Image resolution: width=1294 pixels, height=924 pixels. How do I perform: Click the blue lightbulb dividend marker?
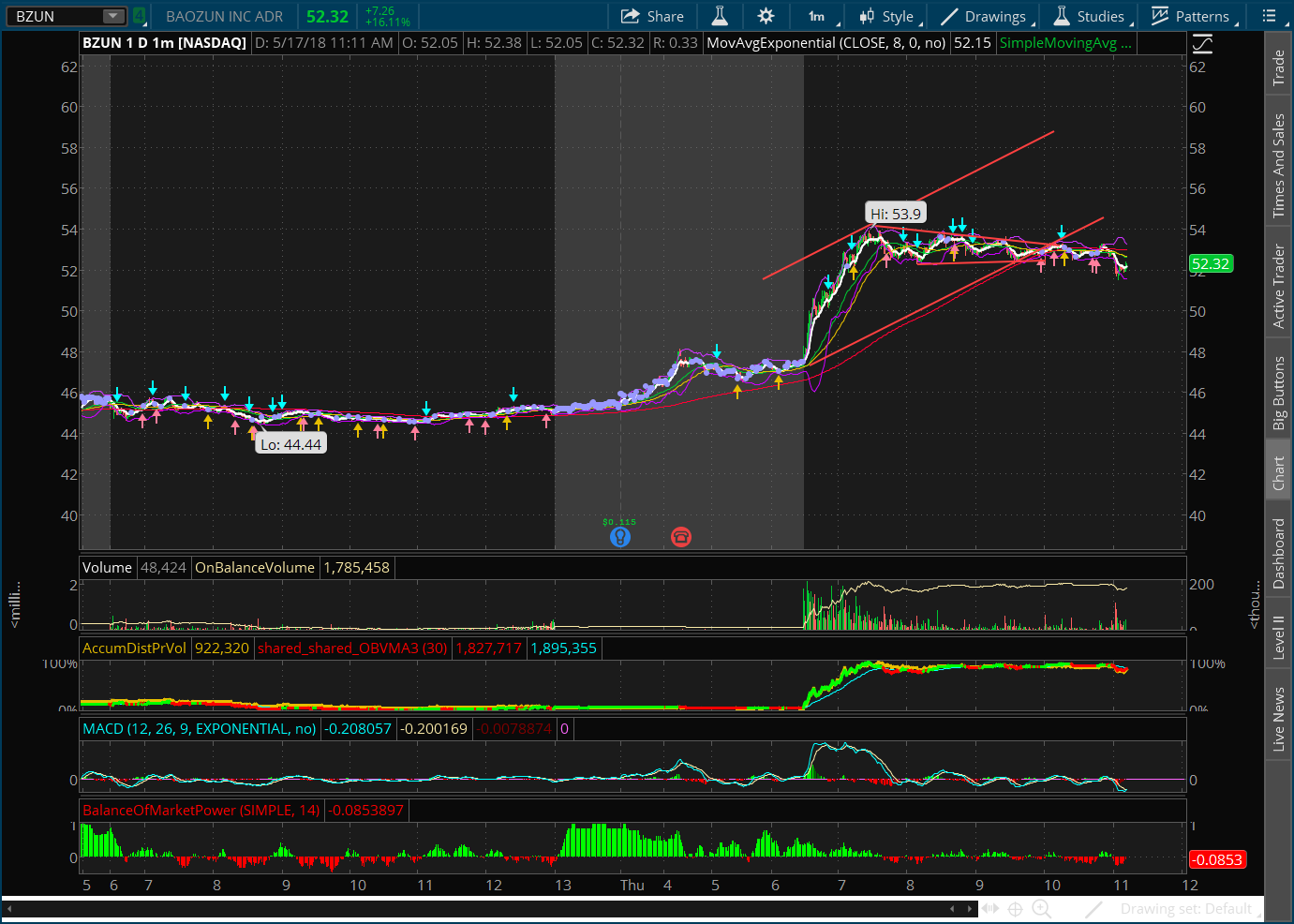620,537
